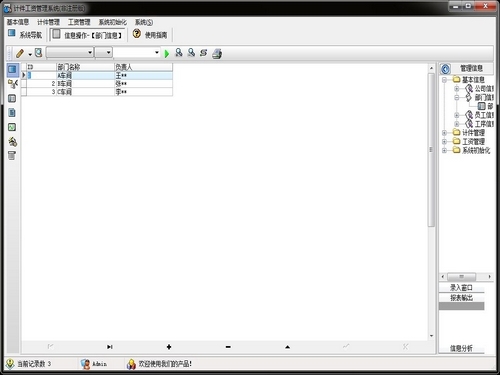Image resolution: width=500 pixels, height=375 pixels.
Task: Click the scissors tool sidebar icon
Action: click(x=13, y=84)
